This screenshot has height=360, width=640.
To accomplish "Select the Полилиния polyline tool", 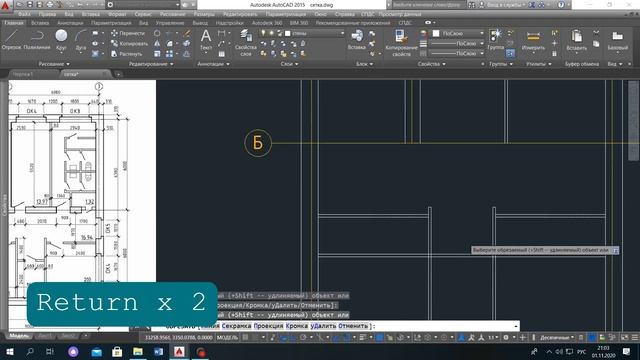I will coord(37,40).
